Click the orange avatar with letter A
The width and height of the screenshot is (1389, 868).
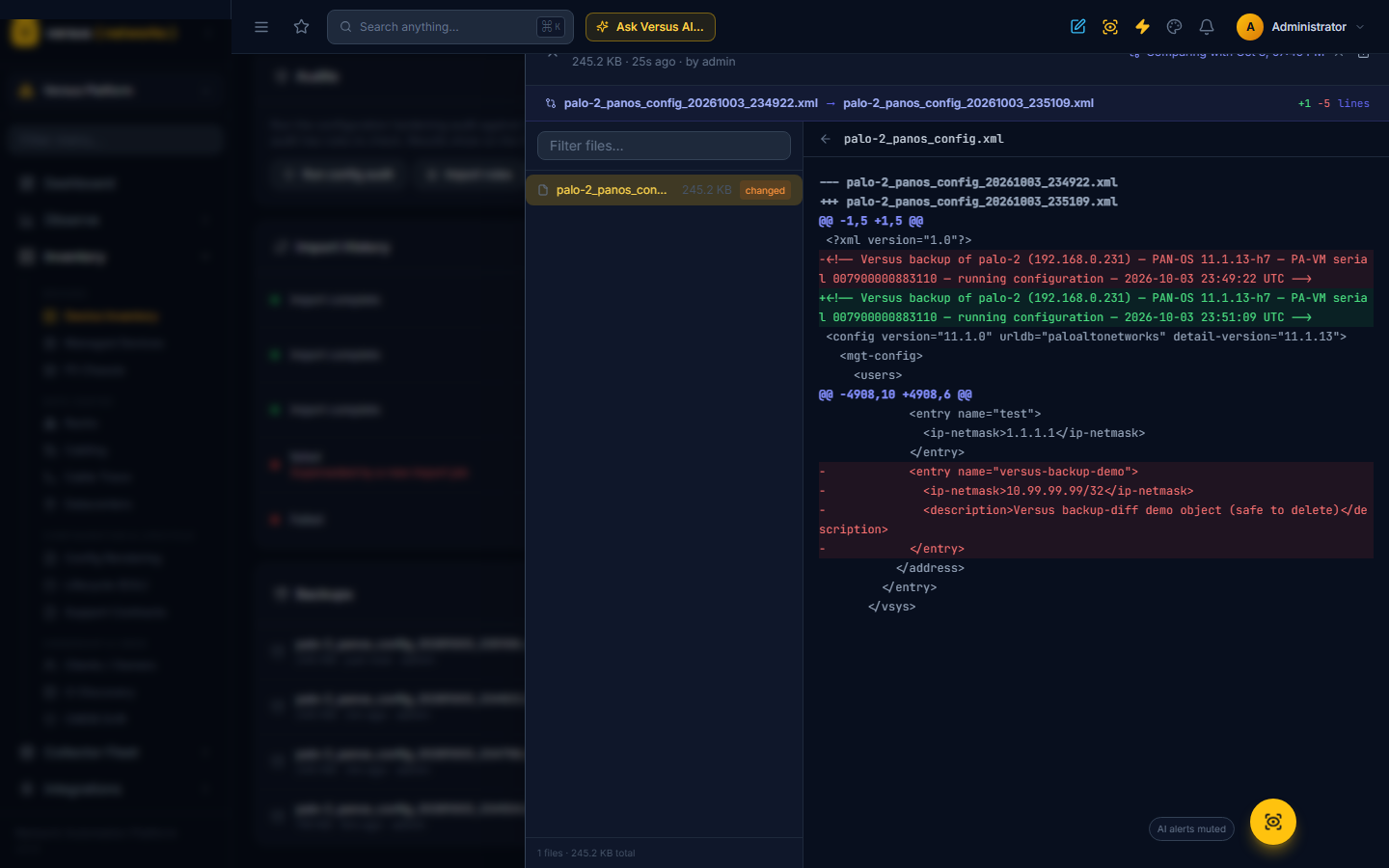pos(1250,27)
